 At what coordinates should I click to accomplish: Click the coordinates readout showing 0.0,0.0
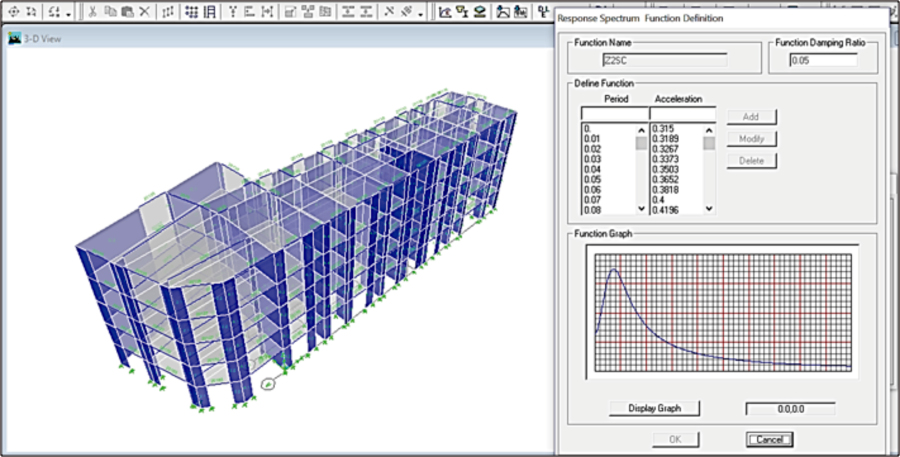[790, 409]
